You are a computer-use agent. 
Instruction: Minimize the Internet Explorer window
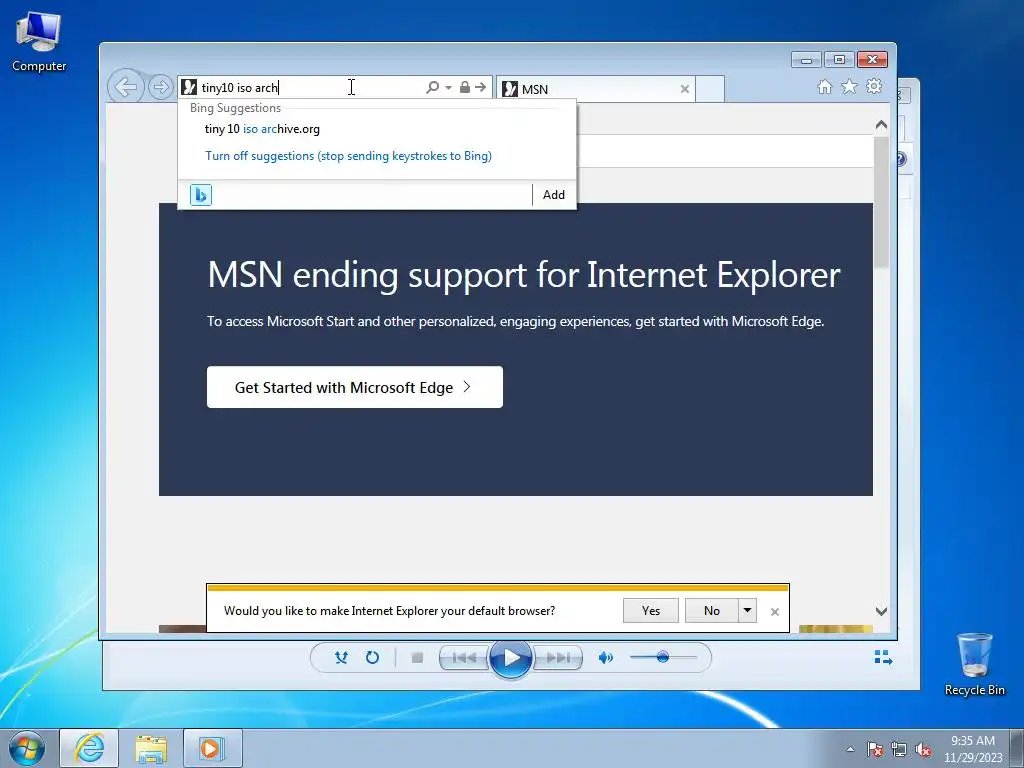point(807,60)
